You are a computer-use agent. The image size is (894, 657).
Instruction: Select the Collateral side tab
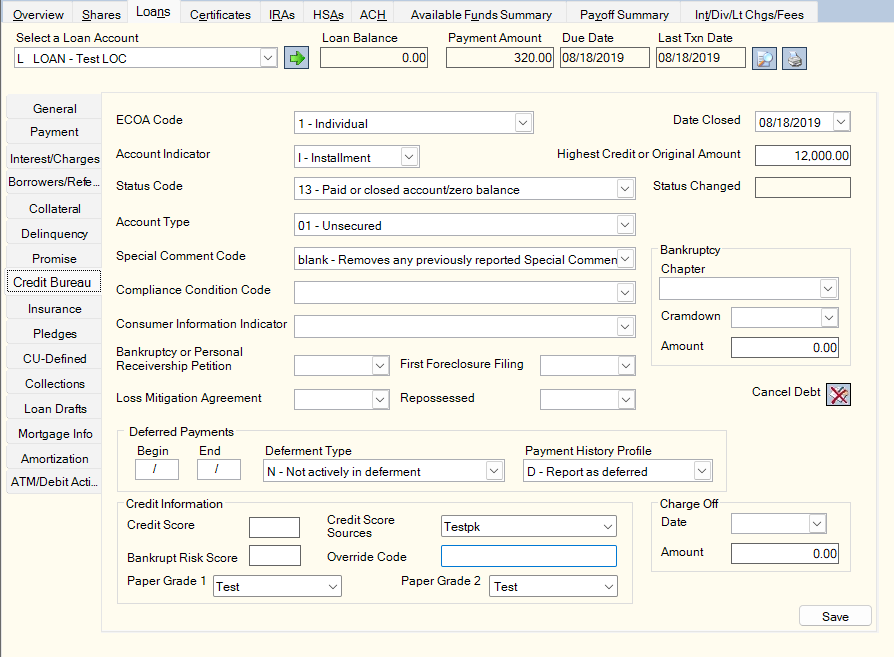[54, 209]
